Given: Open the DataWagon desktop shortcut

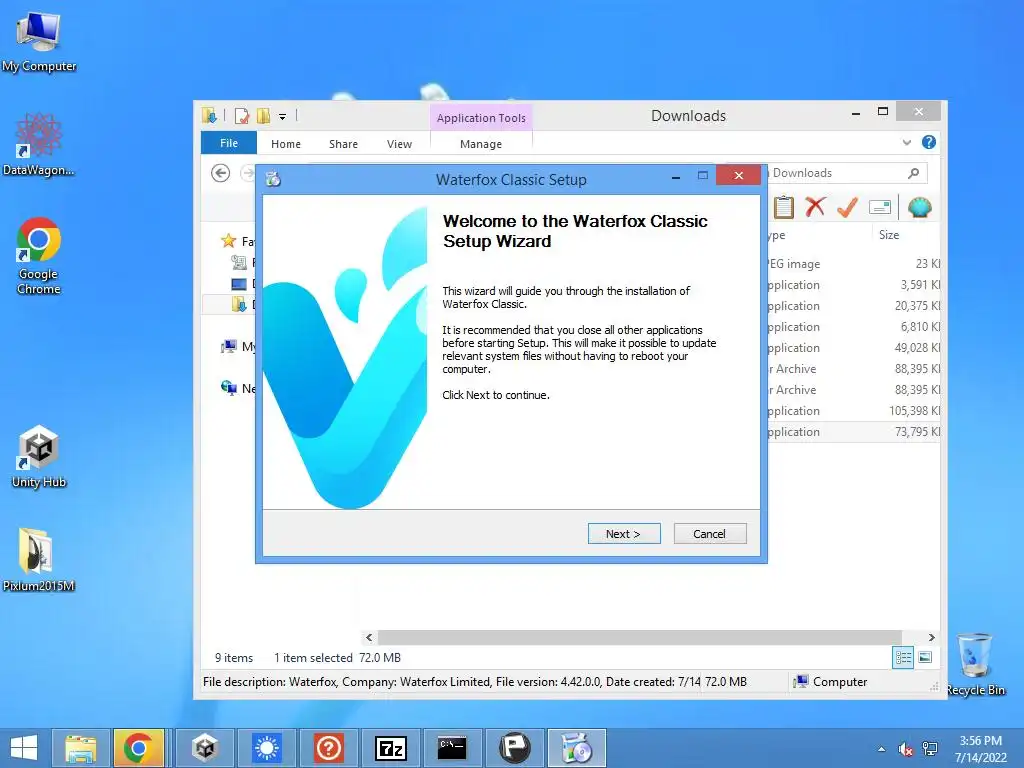Looking at the screenshot, I should 39,145.
